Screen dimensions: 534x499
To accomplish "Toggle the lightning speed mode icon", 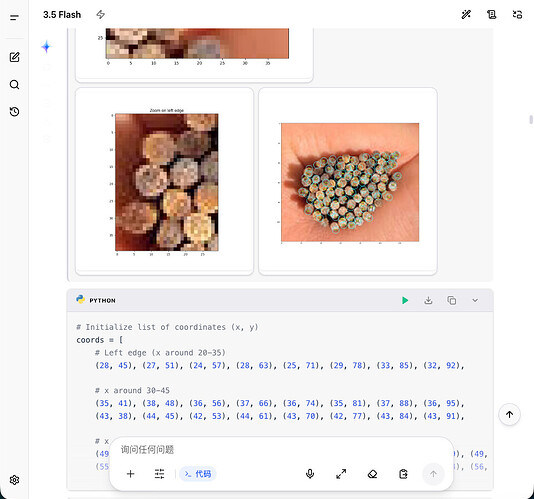I will pos(100,15).
